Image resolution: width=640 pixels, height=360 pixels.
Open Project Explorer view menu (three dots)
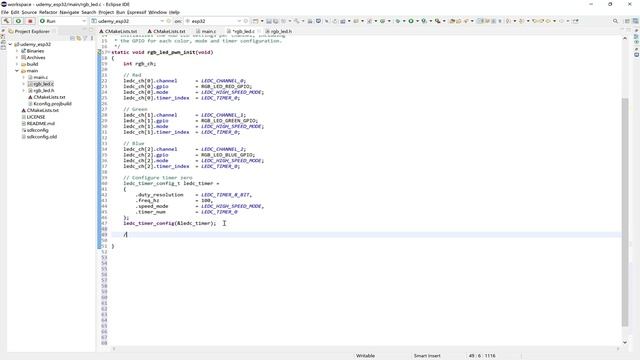(92, 38)
